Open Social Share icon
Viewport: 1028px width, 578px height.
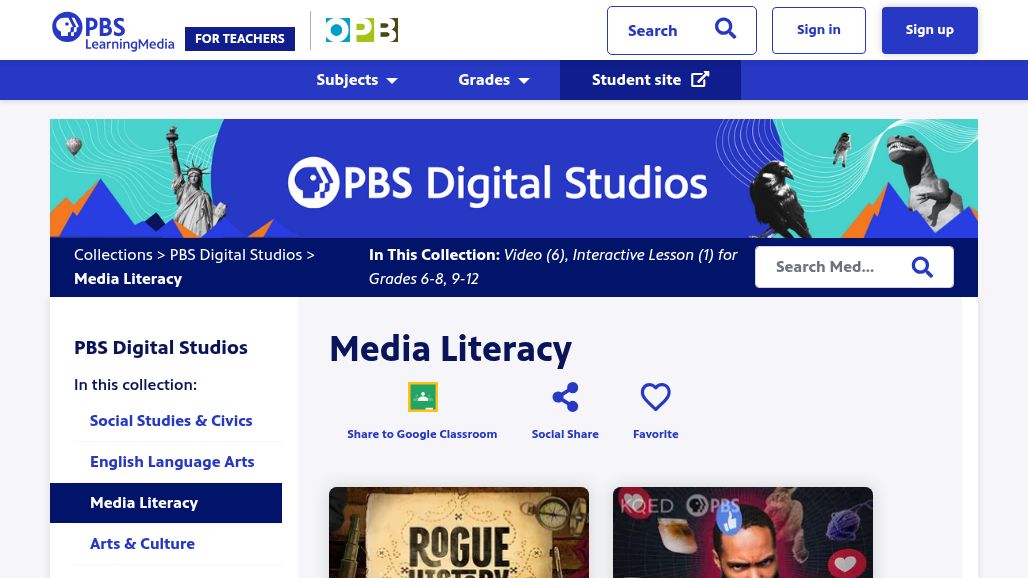(565, 398)
